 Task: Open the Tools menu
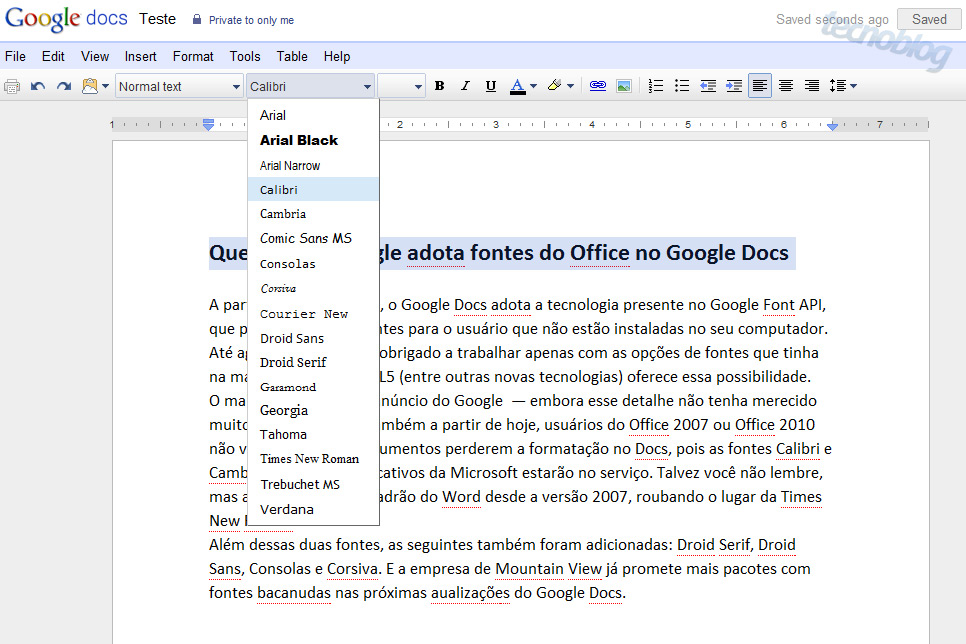pos(245,56)
